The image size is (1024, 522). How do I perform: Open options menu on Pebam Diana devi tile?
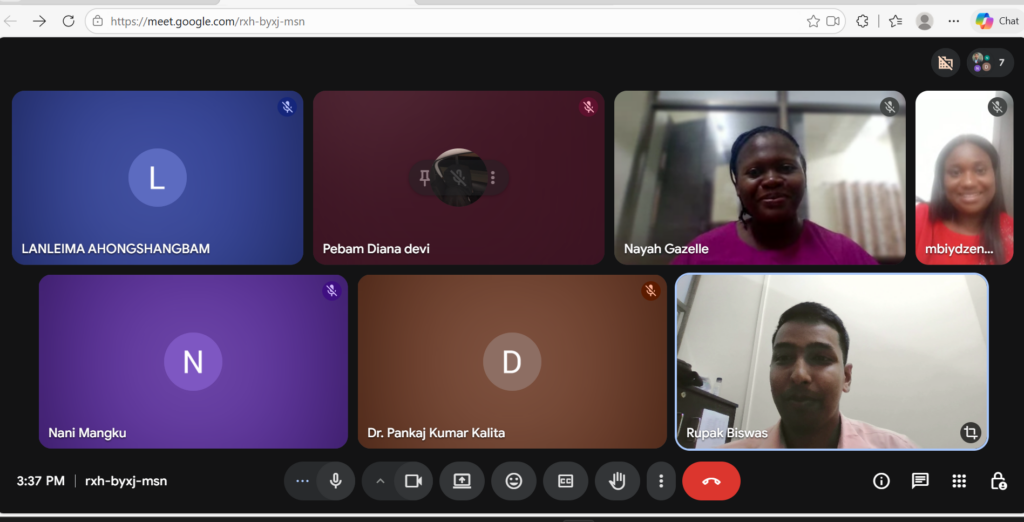(x=492, y=178)
